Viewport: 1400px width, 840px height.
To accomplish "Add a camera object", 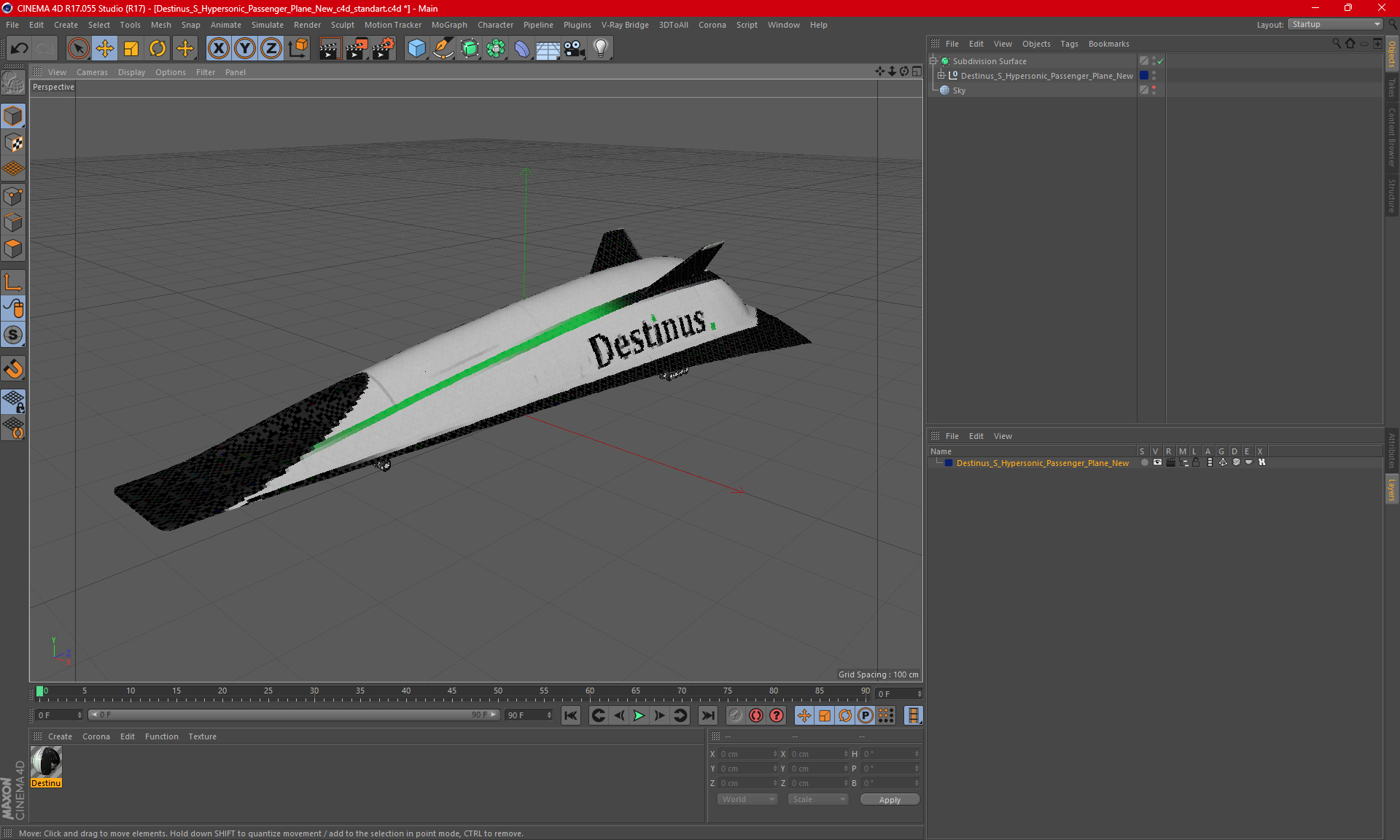I will (575, 49).
